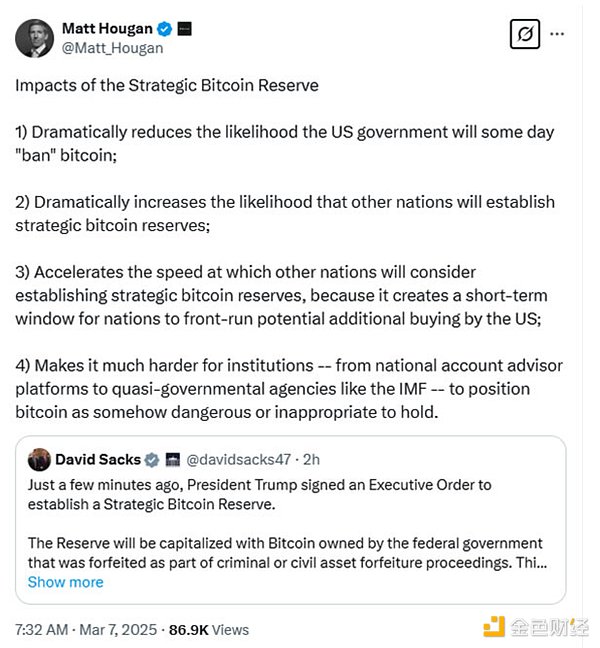Open the Matt Hougan display name link
This screenshot has width=600, height=648.
[x=108, y=28]
